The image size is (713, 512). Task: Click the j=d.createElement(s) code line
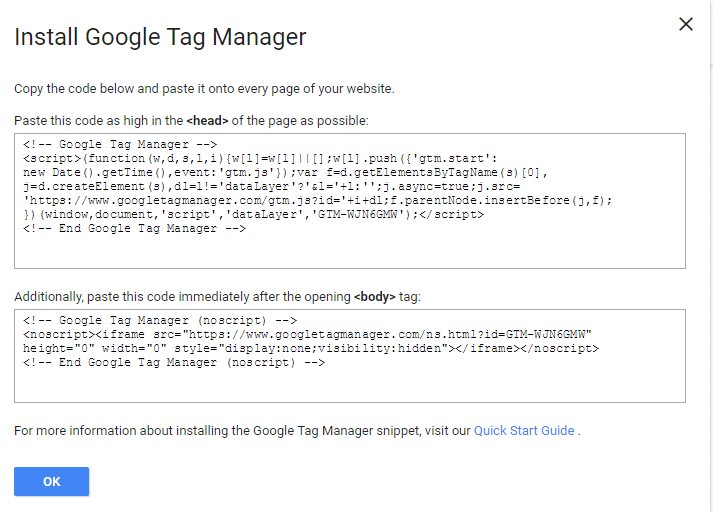(x=271, y=187)
